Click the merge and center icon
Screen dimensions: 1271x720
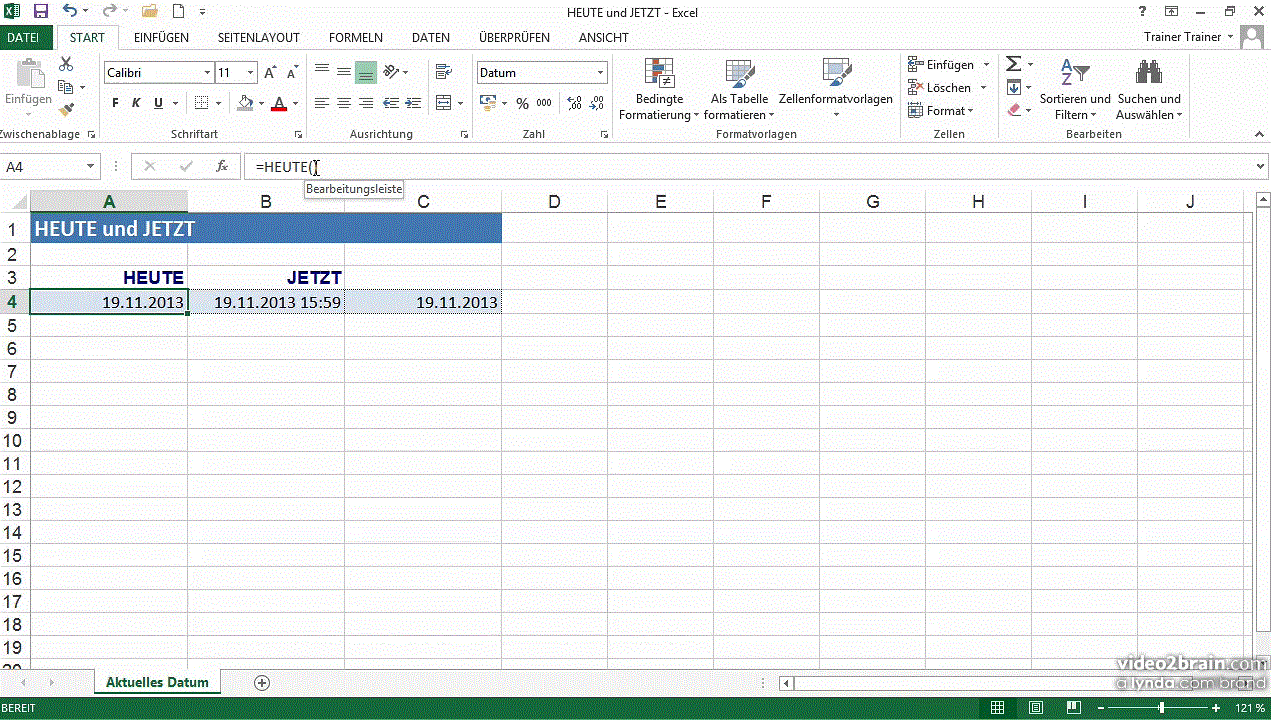pyautogui.click(x=443, y=103)
